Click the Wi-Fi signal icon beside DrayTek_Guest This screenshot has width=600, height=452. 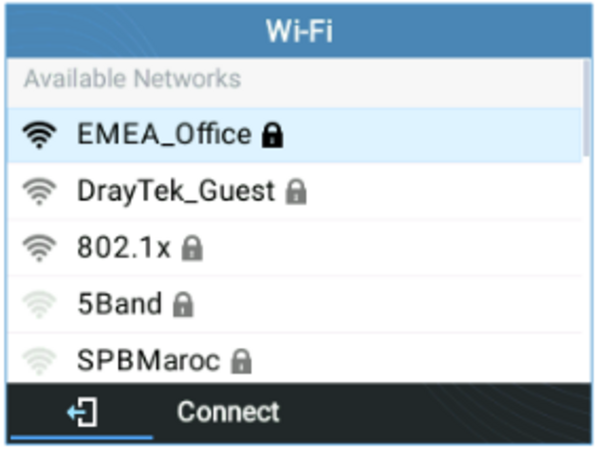(x=39, y=192)
